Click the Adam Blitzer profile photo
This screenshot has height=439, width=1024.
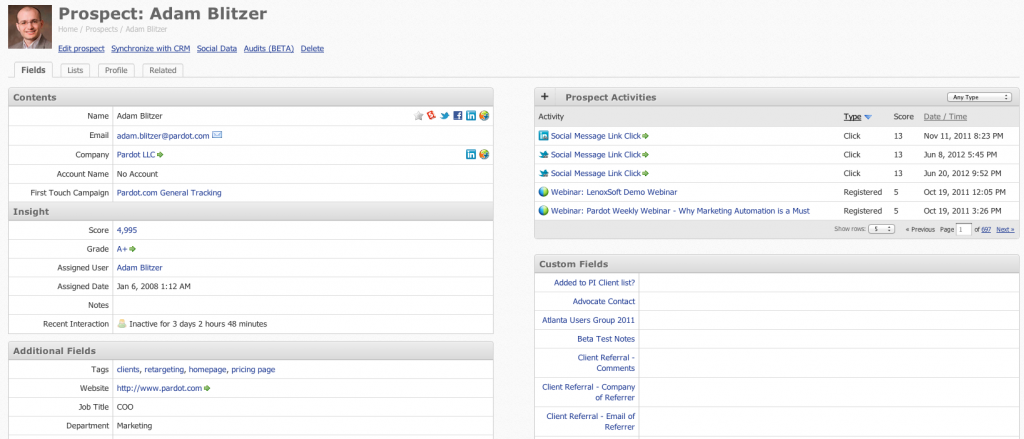click(30, 27)
